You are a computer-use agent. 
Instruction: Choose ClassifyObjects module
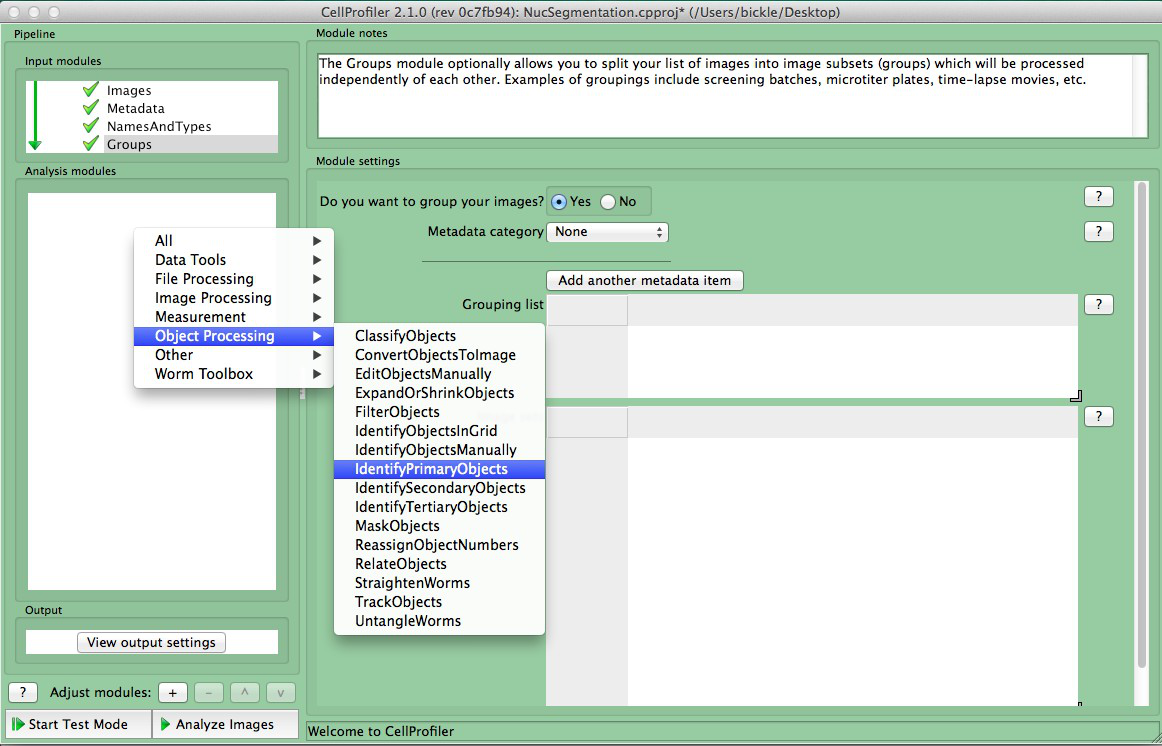439,336
